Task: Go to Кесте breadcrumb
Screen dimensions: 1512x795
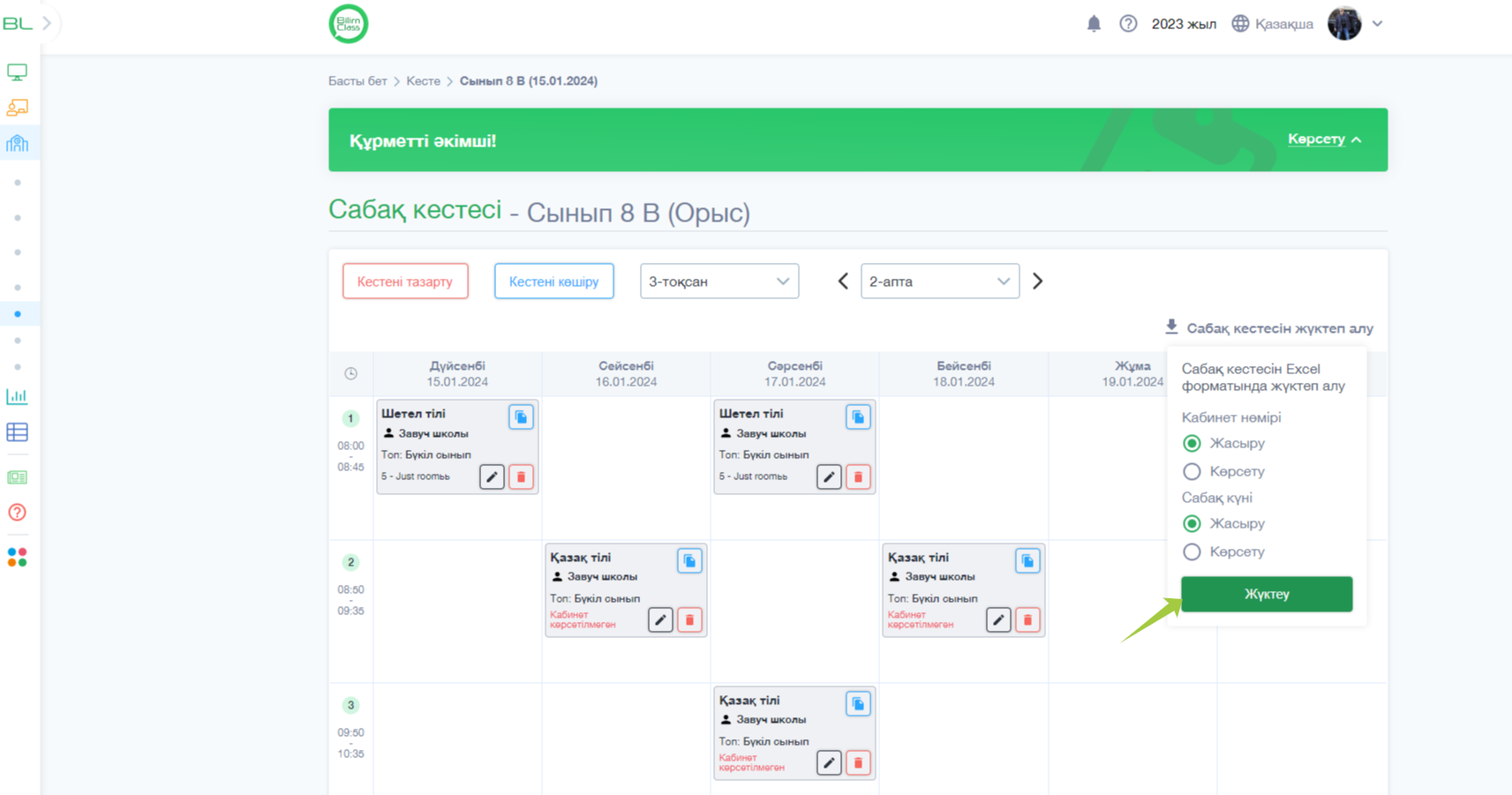Action: 423,81
